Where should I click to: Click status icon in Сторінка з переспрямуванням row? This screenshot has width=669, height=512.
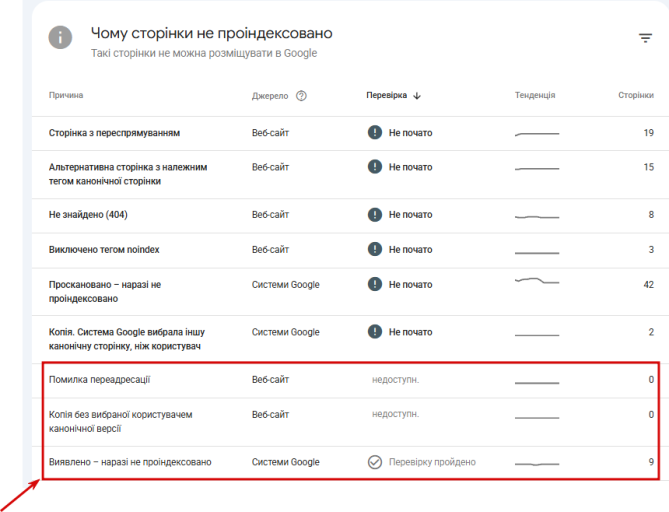pos(375,132)
